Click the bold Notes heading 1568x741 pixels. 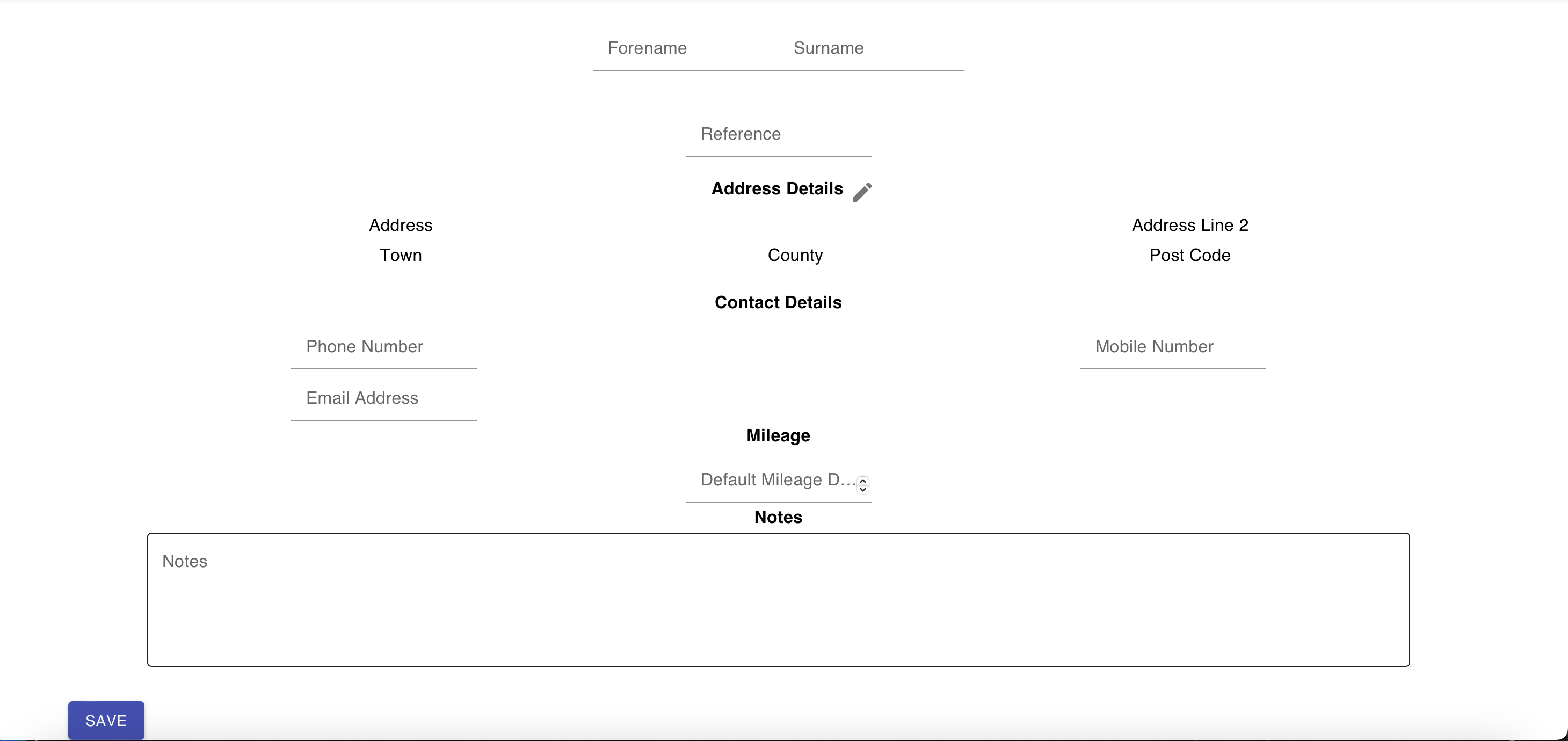point(778,518)
